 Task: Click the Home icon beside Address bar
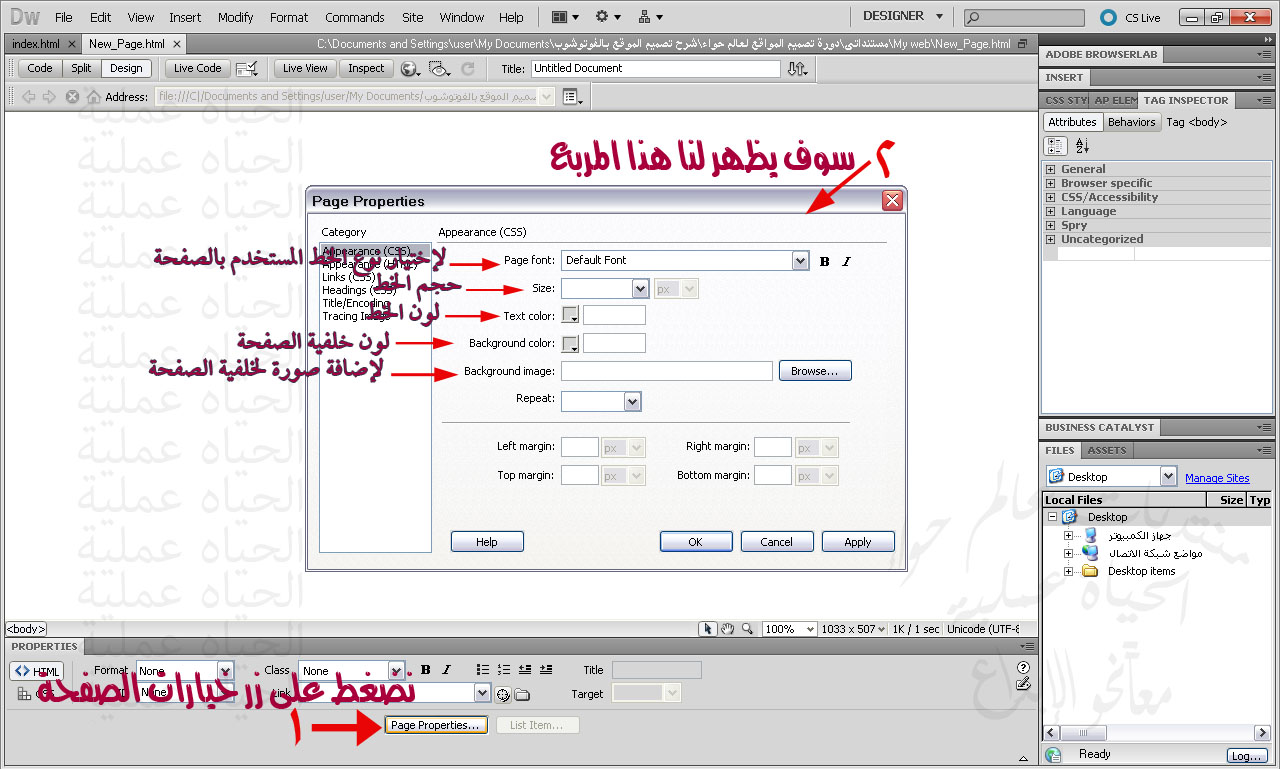tap(93, 97)
